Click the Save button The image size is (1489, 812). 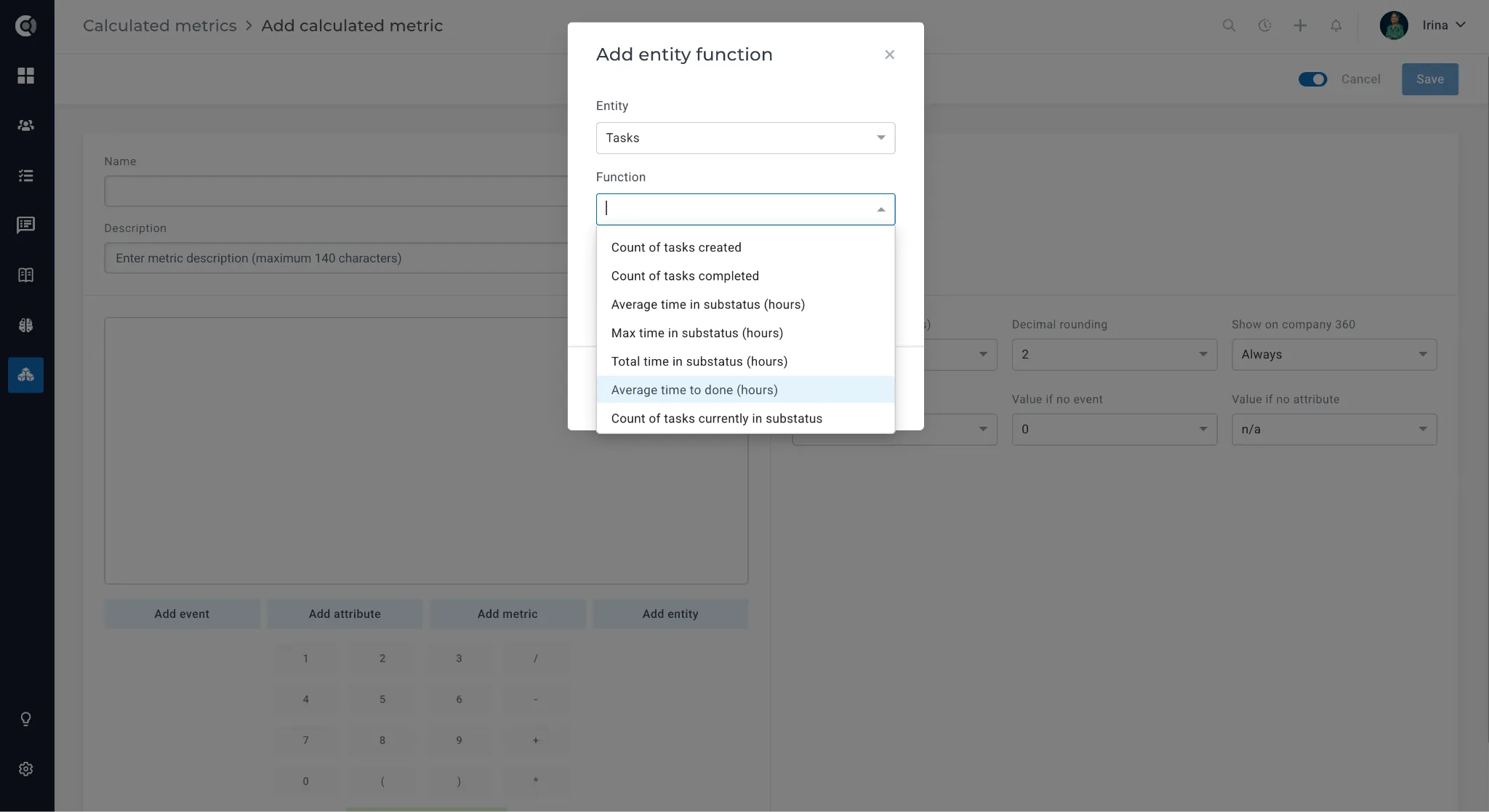click(1429, 79)
